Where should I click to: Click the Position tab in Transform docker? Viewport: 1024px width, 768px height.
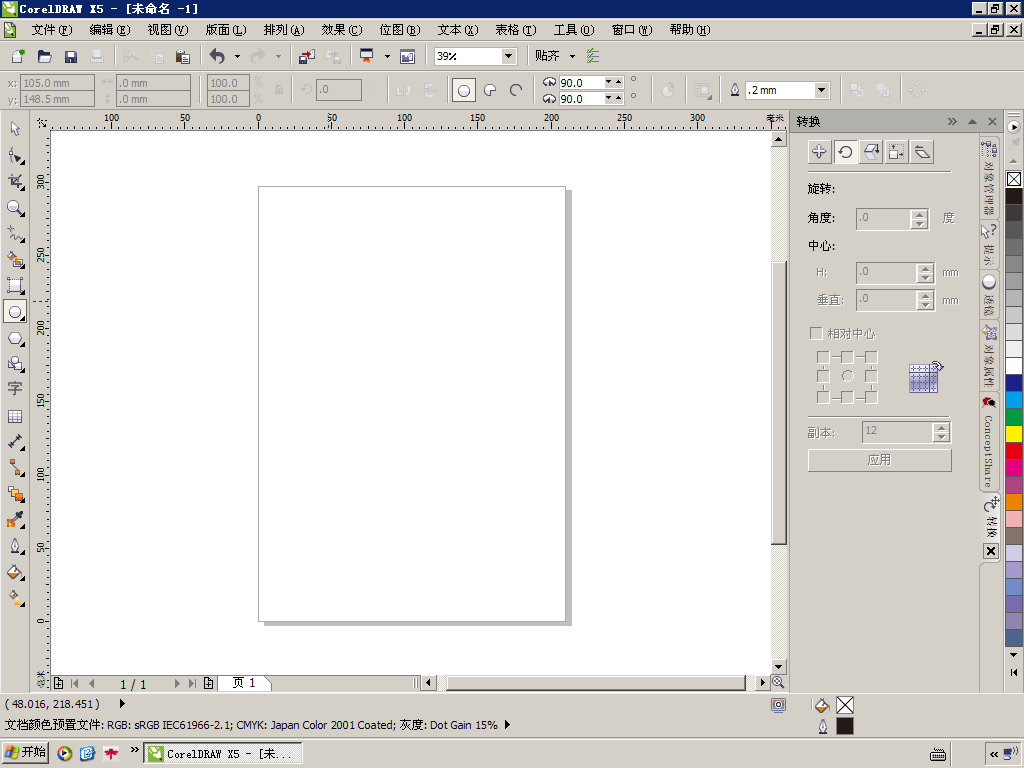[x=819, y=152]
